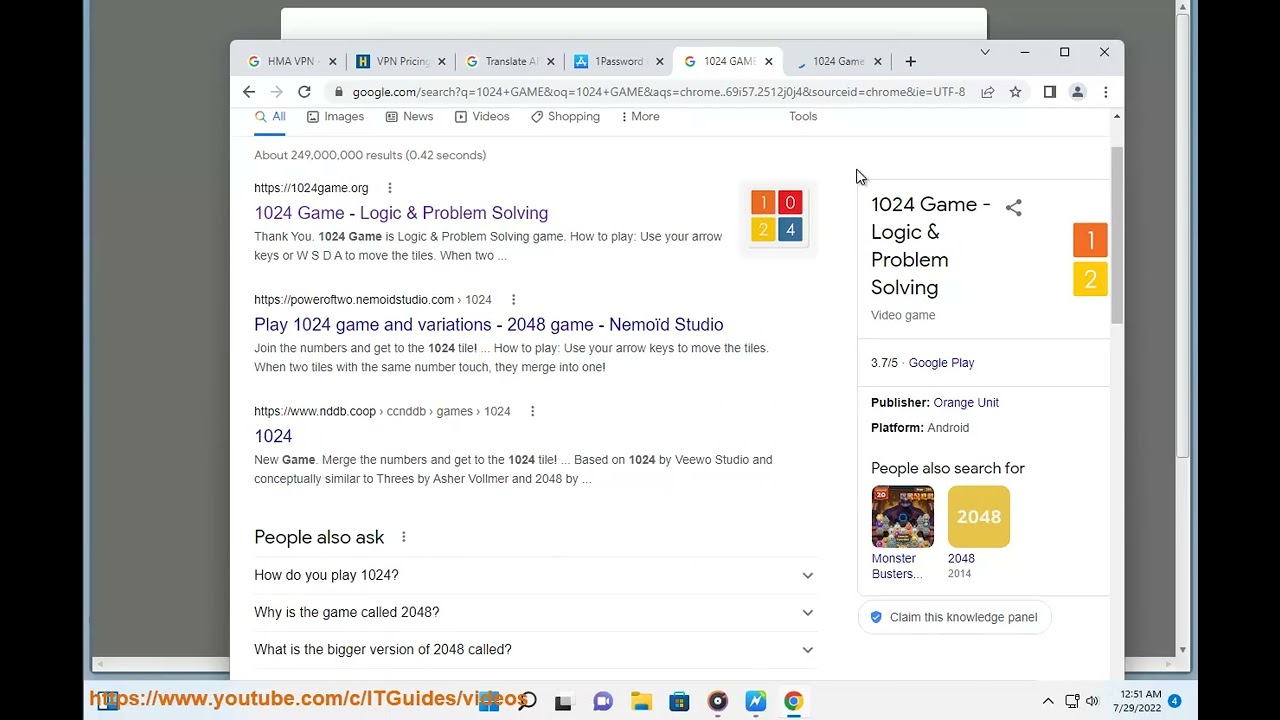Share the 1024 Game knowledge panel

pos(1013,208)
